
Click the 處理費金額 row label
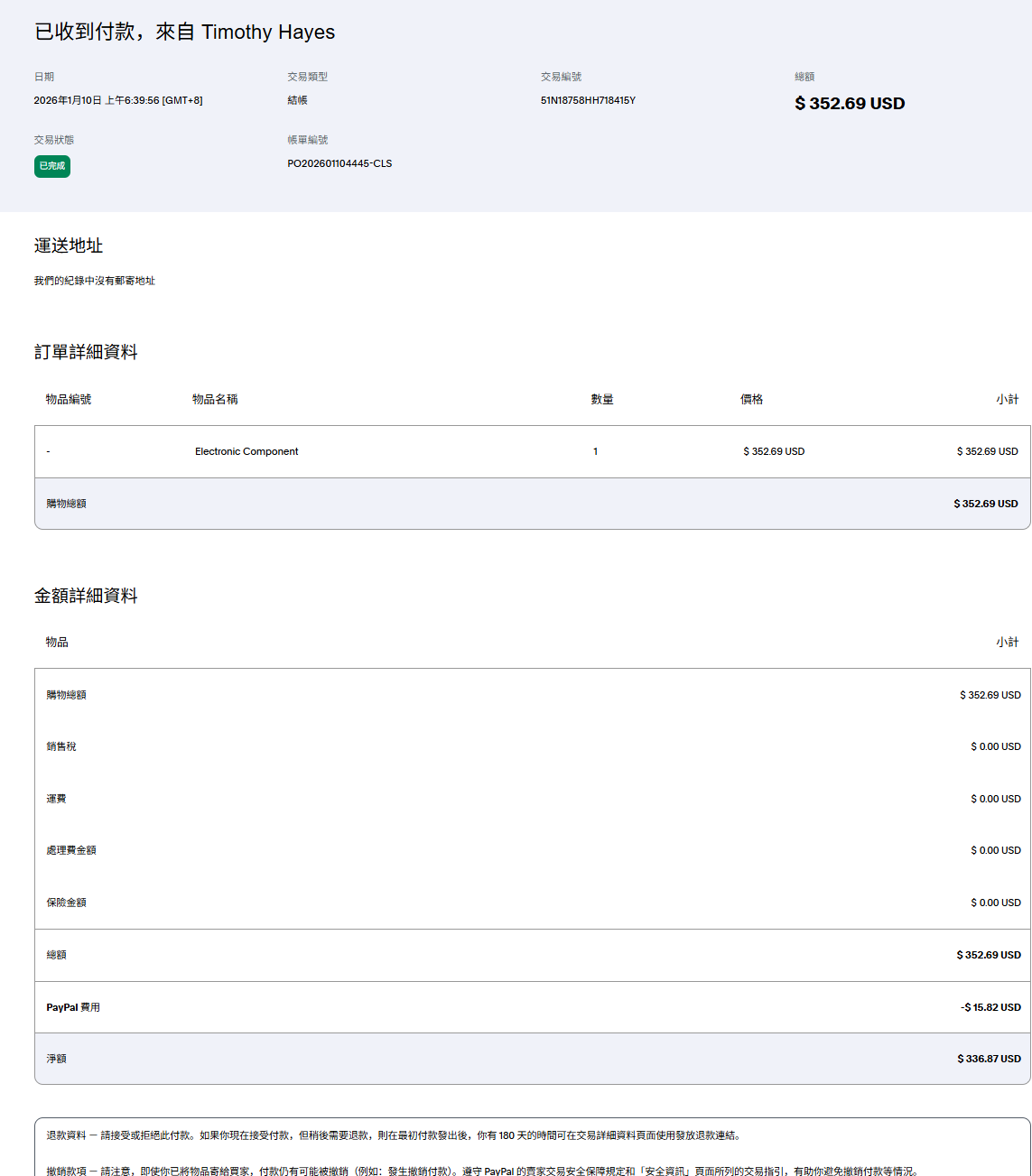71,850
